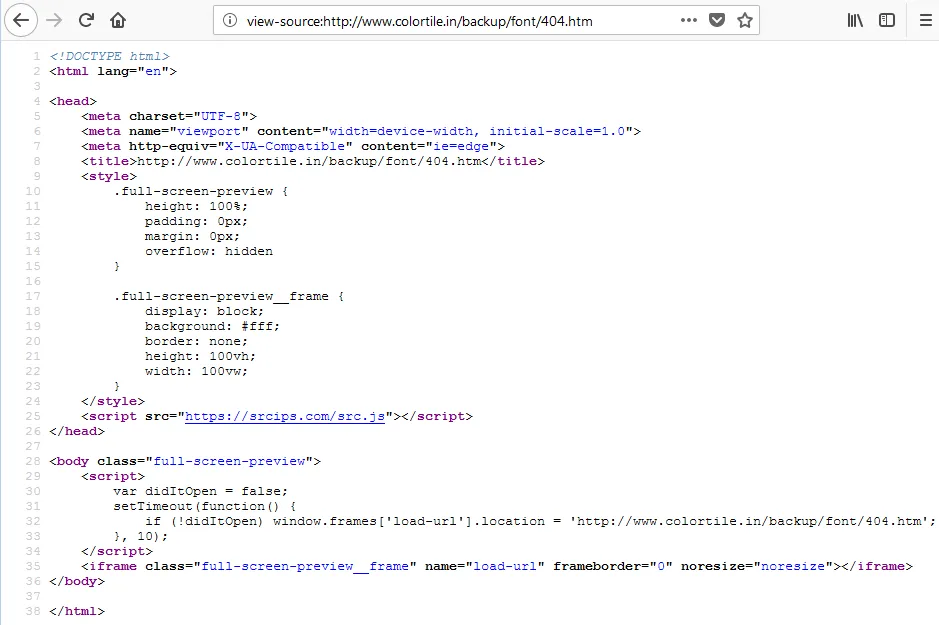The height and width of the screenshot is (625, 939).
Task: Click 'var didItOpen = false;' line
Action: click(201, 491)
